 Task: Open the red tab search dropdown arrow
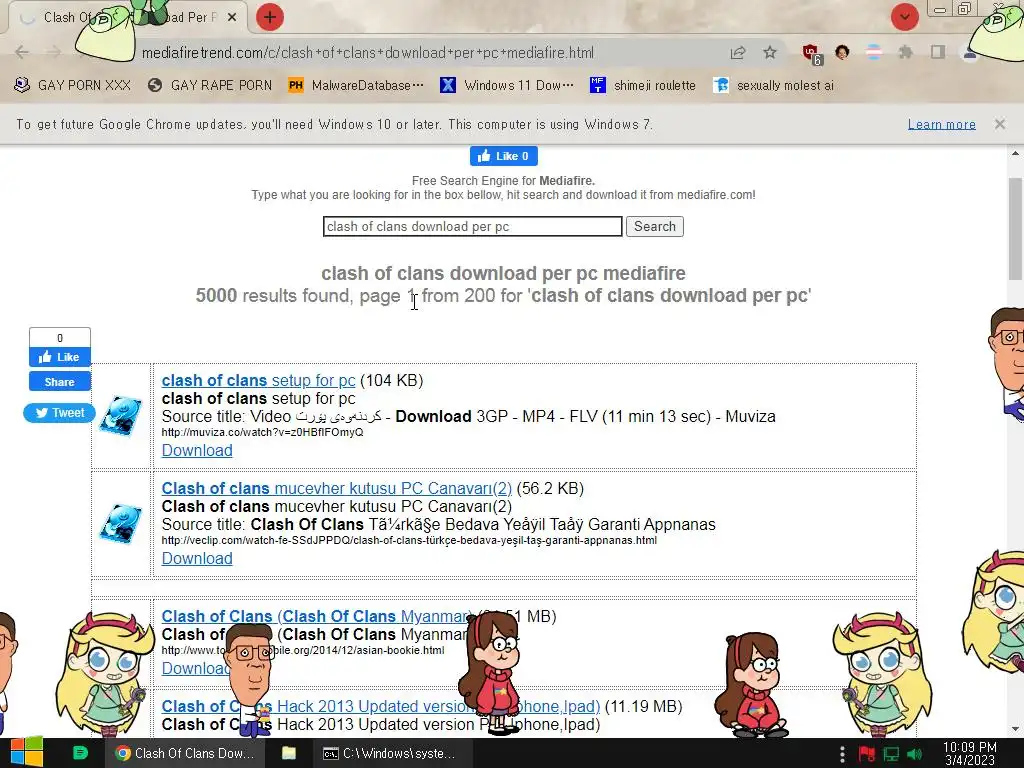904,17
